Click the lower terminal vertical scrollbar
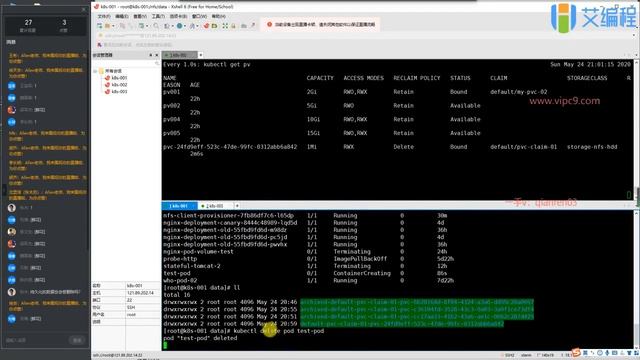Screen dimensions: 640x360 pyautogui.click(x=636, y=280)
